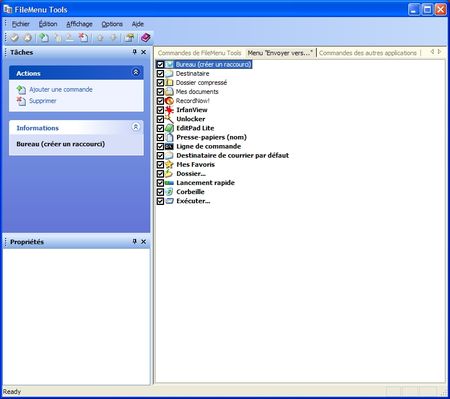The height and width of the screenshot is (399, 450).
Task: Select the Destinataire de courrier par défaut row
Action: coord(232,155)
